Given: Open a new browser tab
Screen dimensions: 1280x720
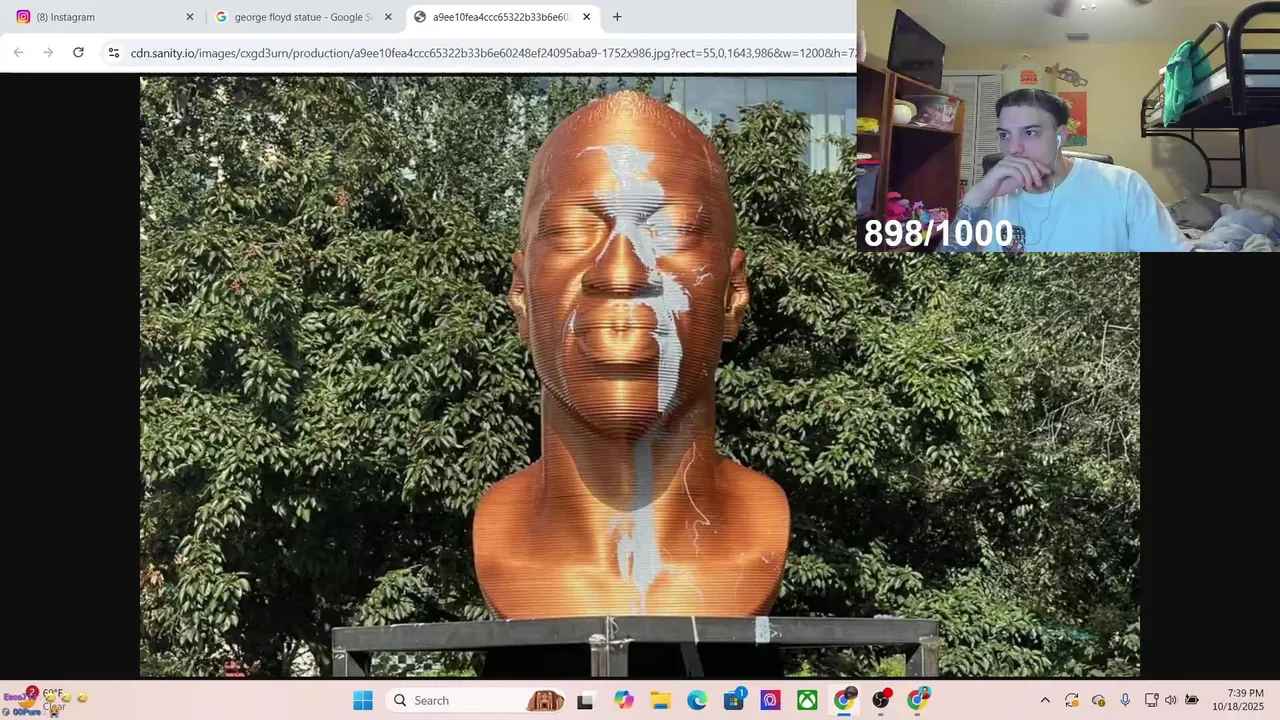Looking at the screenshot, I should coord(617,17).
